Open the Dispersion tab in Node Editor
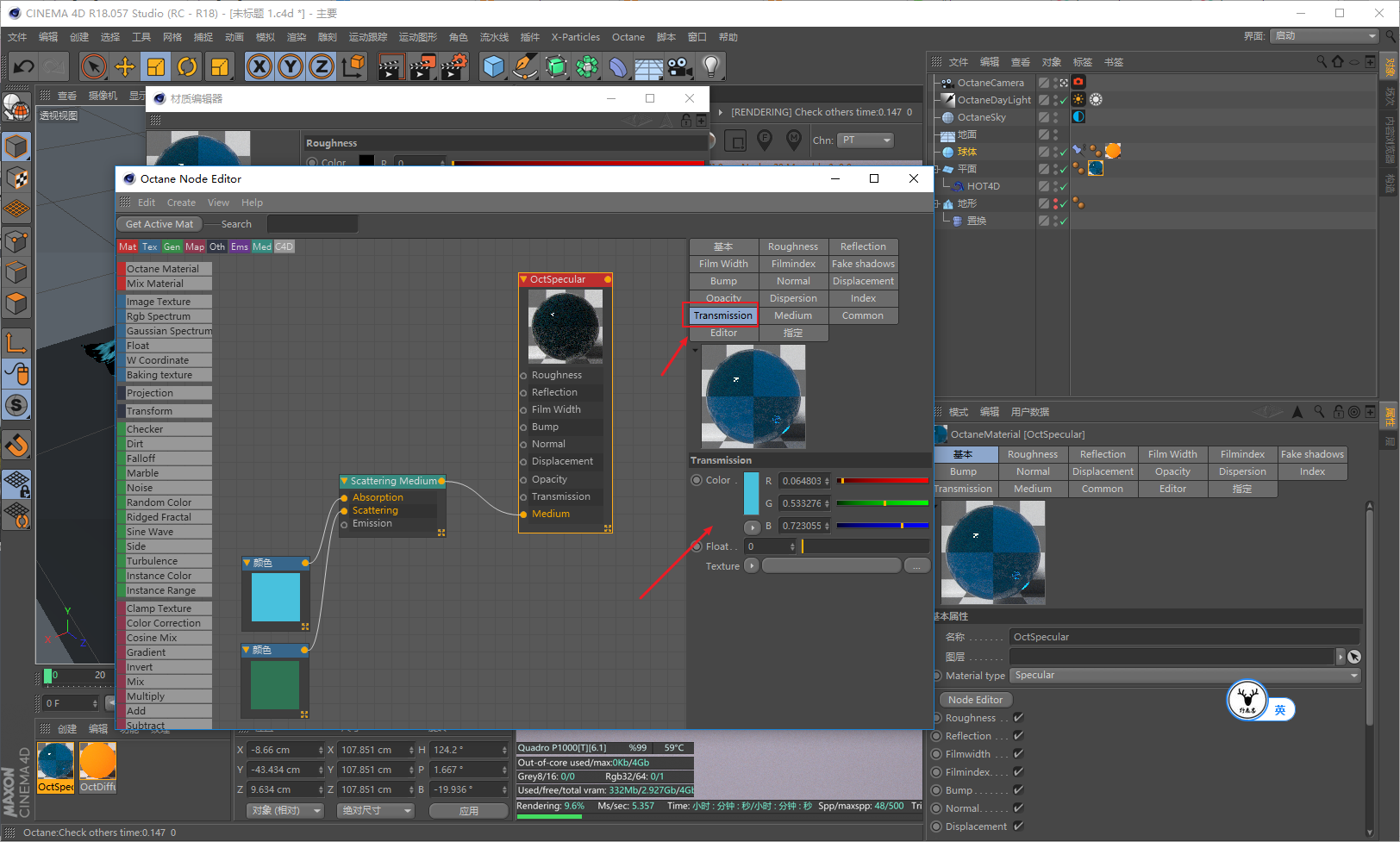Screen dimensions: 1400x842 tap(793, 298)
